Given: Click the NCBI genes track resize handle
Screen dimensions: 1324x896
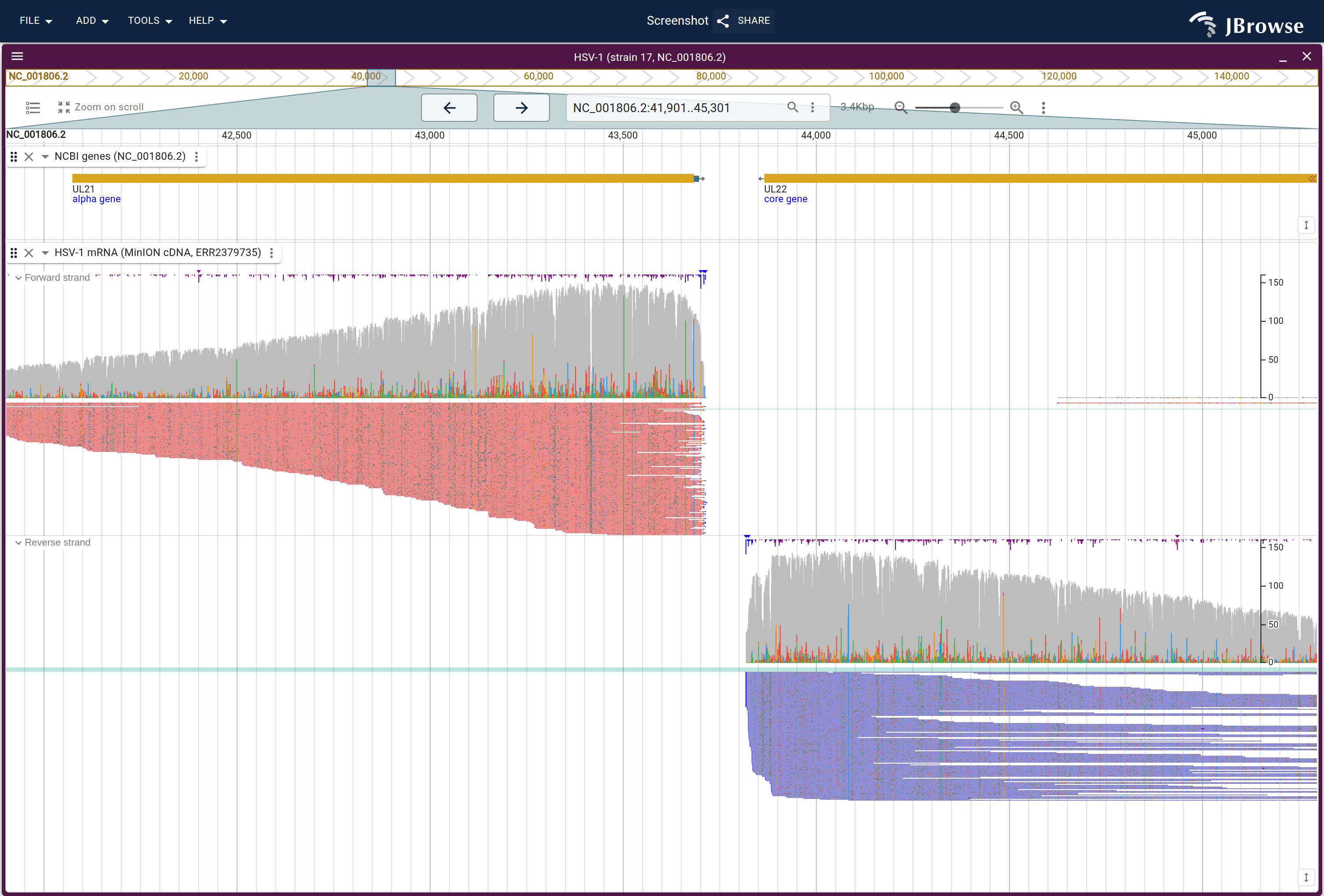Looking at the screenshot, I should pos(1306,225).
